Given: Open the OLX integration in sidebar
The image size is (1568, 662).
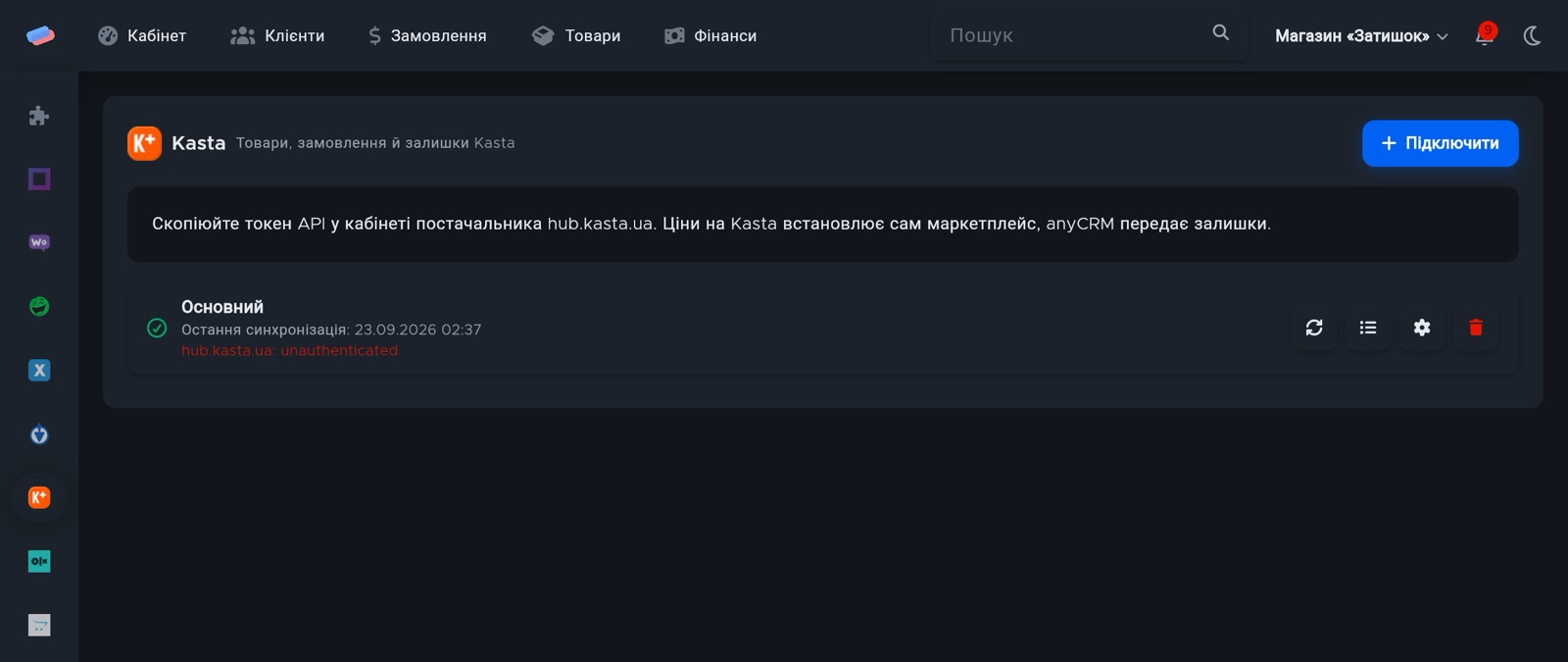Looking at the screenshot, I should point(39,561).
